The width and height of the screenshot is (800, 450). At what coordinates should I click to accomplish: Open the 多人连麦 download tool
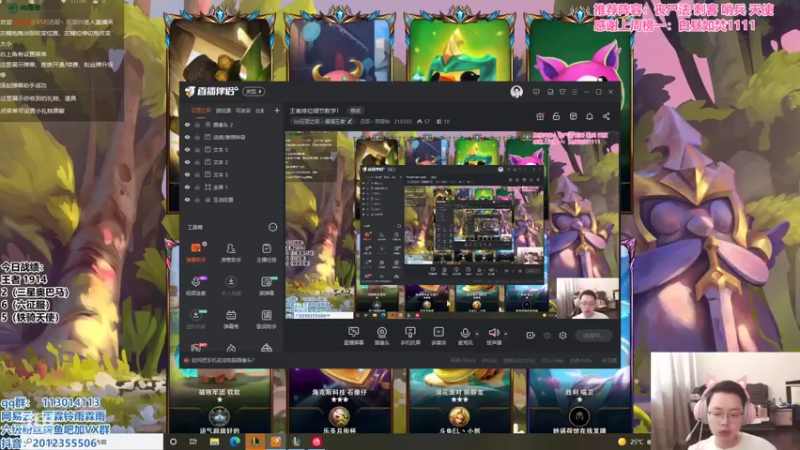pos(231,286)
